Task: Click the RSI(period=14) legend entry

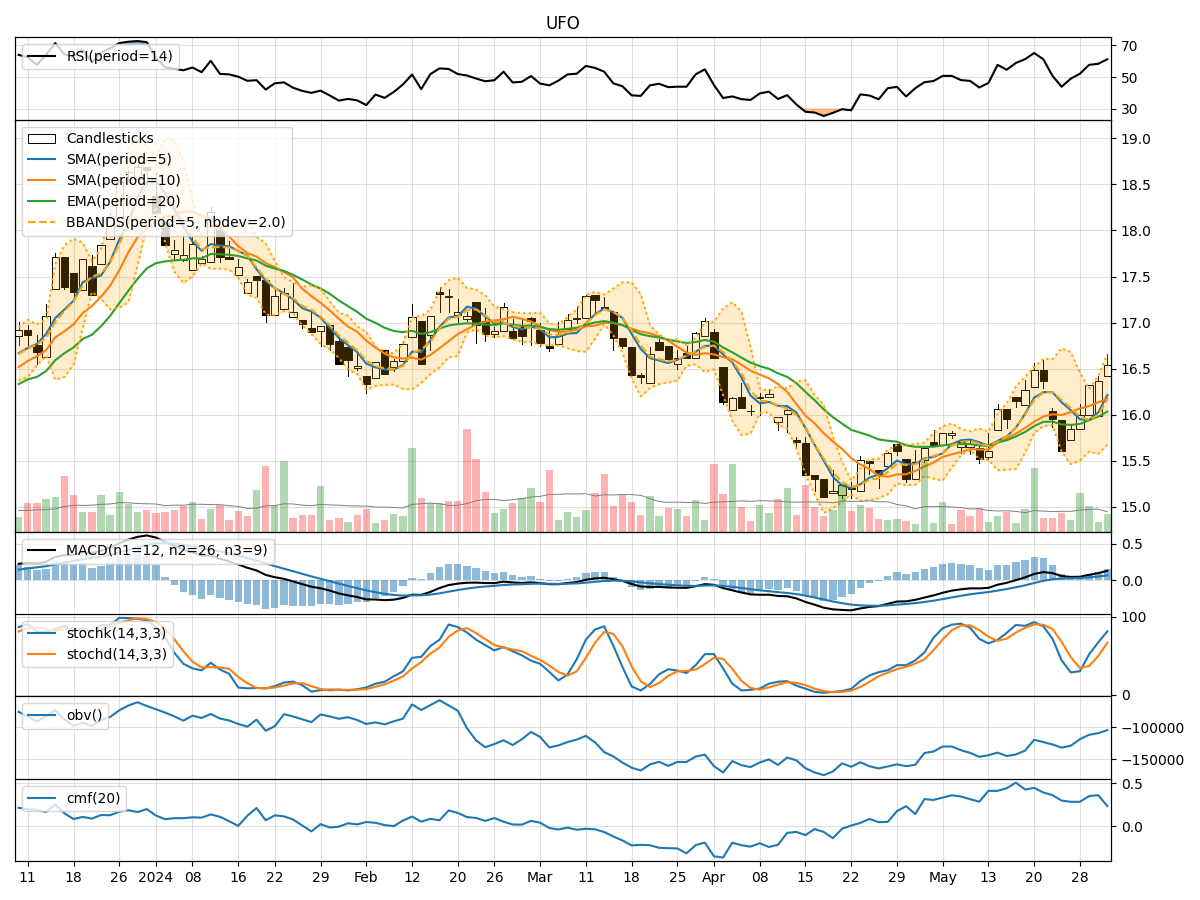Action: click(117, 56)
